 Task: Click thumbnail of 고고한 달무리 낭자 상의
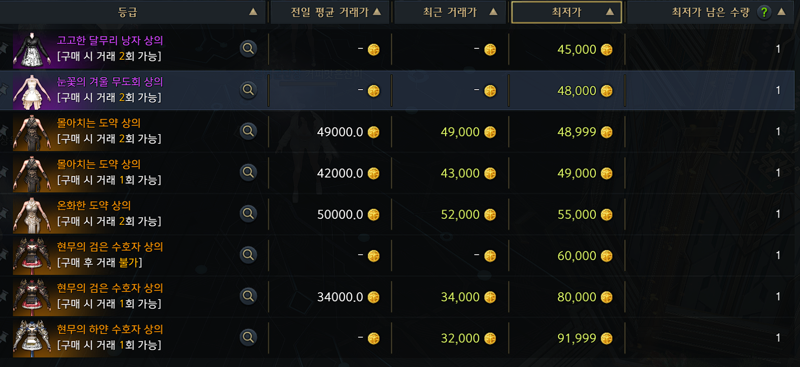click(x=32, y=51)
